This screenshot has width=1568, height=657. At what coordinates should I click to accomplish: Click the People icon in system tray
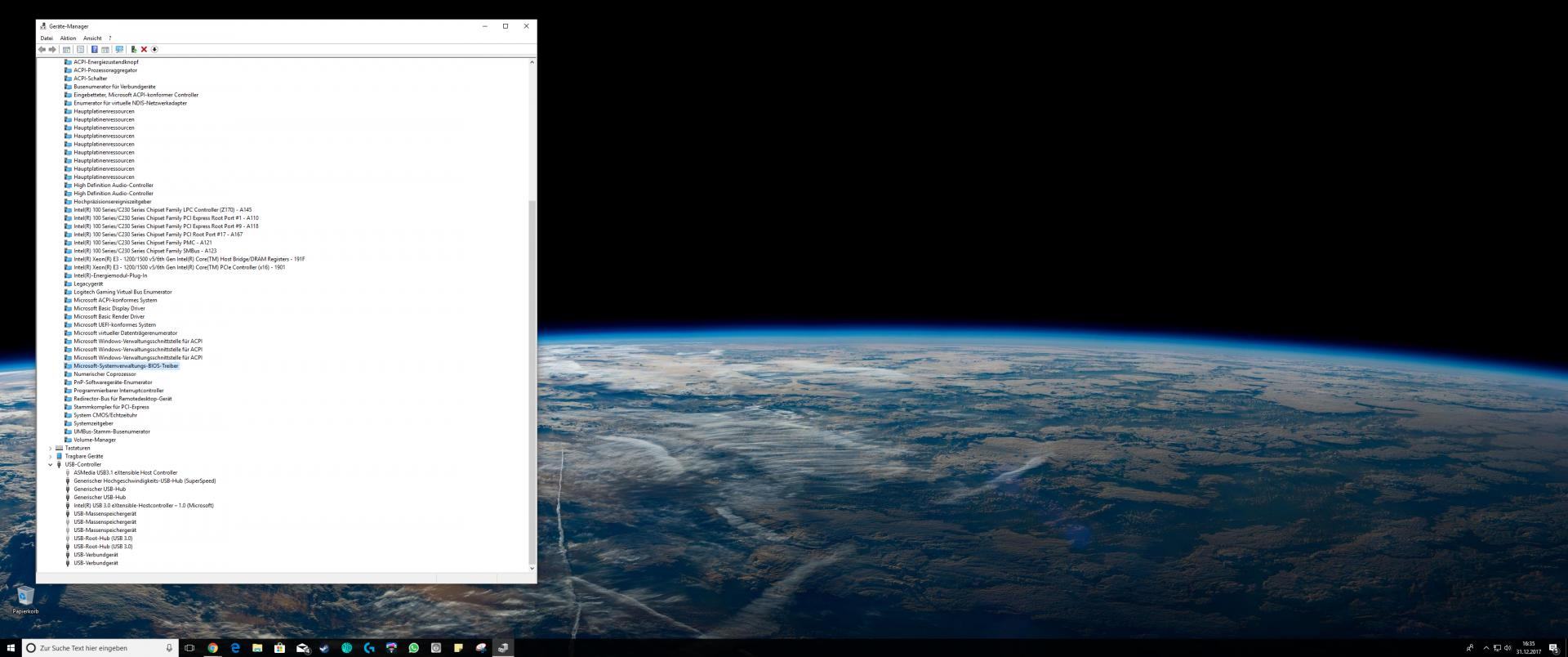[x=1470, y=648]
